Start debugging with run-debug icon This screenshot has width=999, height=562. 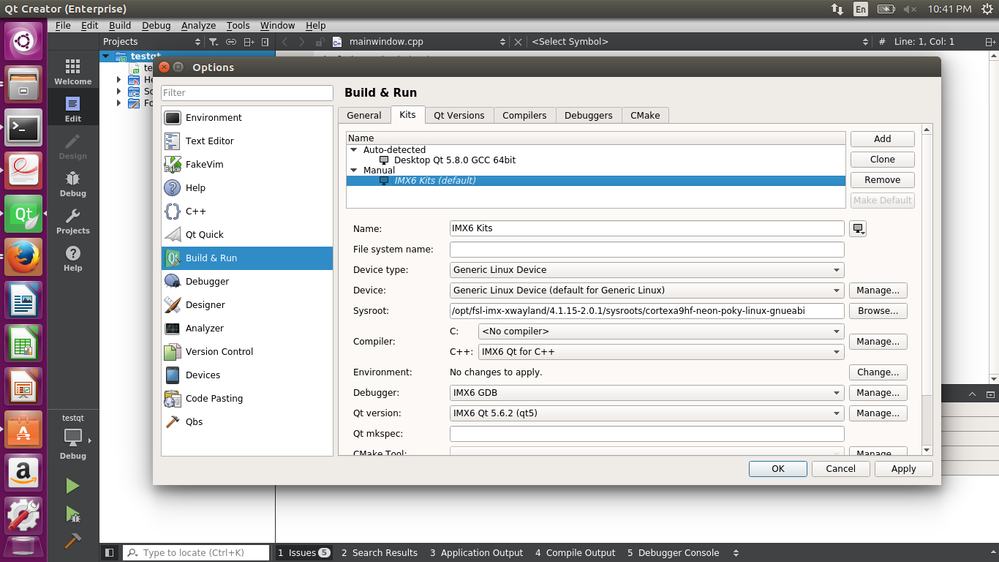tap(73, 514)
